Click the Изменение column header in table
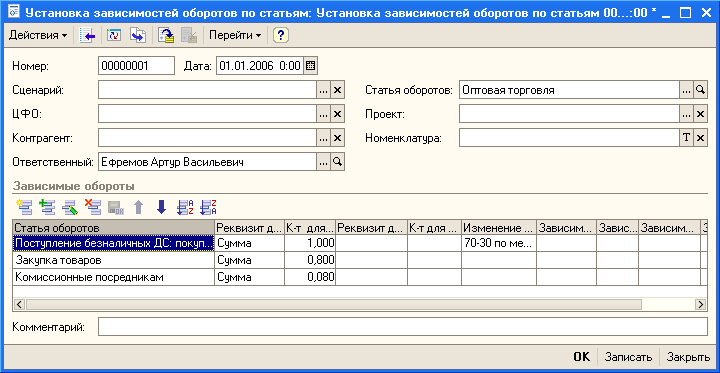Viewport: 720px width, 373px height. [499, 227]
